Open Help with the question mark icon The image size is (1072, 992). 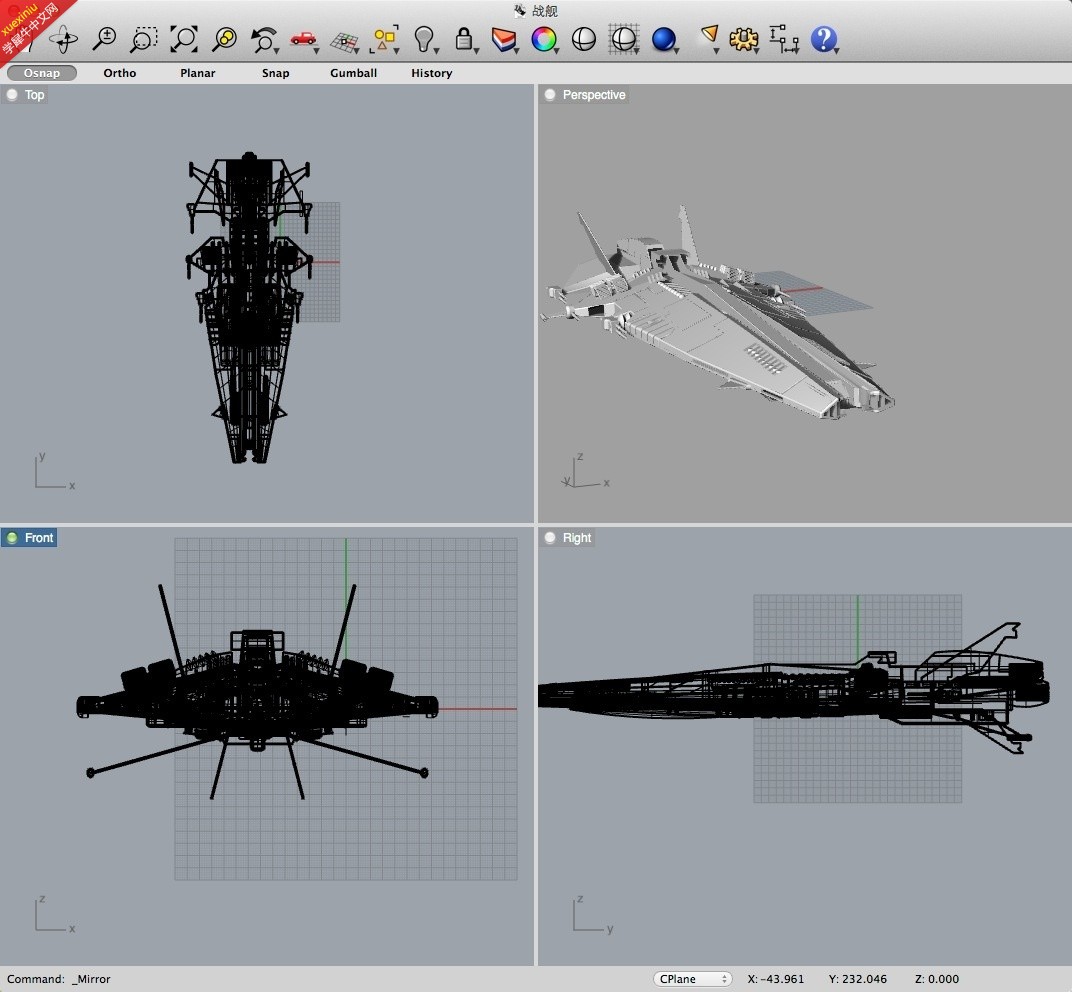[824, 39]
